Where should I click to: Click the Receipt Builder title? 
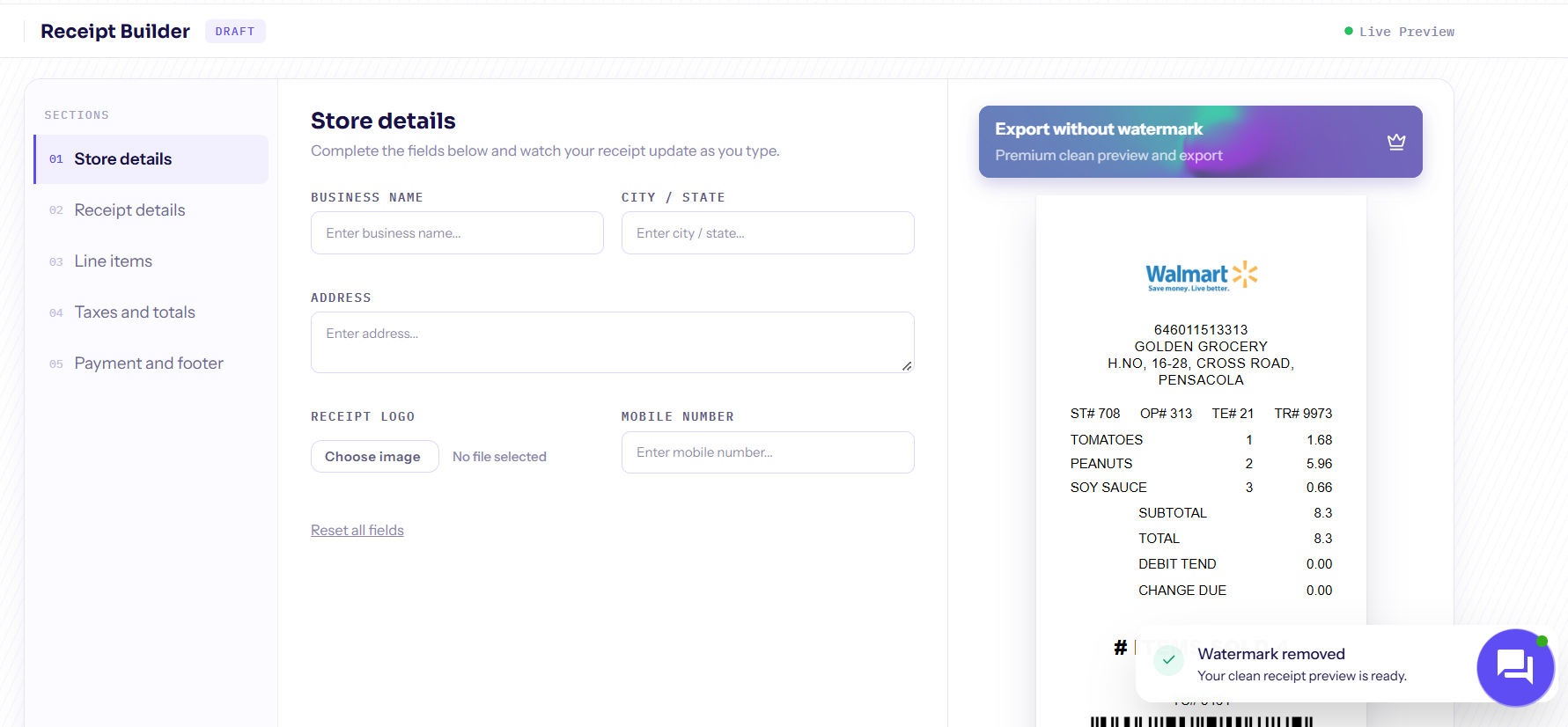pos(115,32)
